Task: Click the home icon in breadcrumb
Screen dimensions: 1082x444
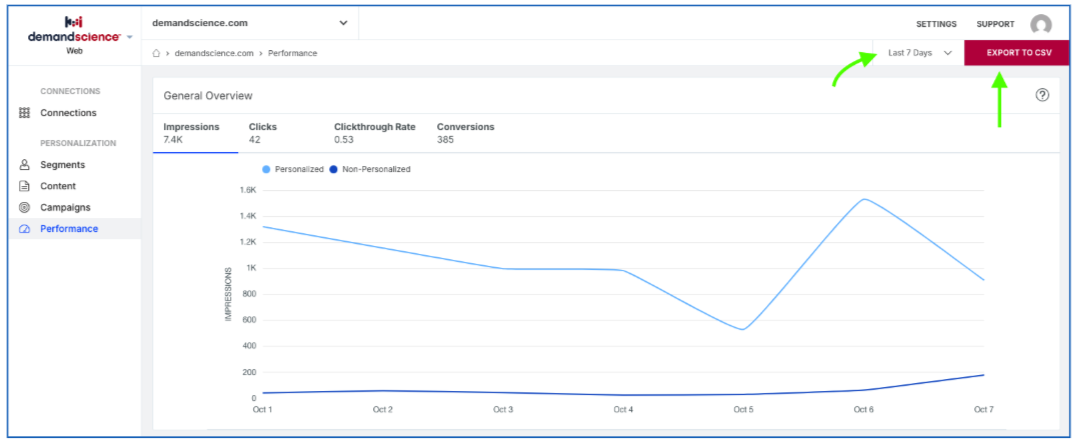Action: [157, 53]
